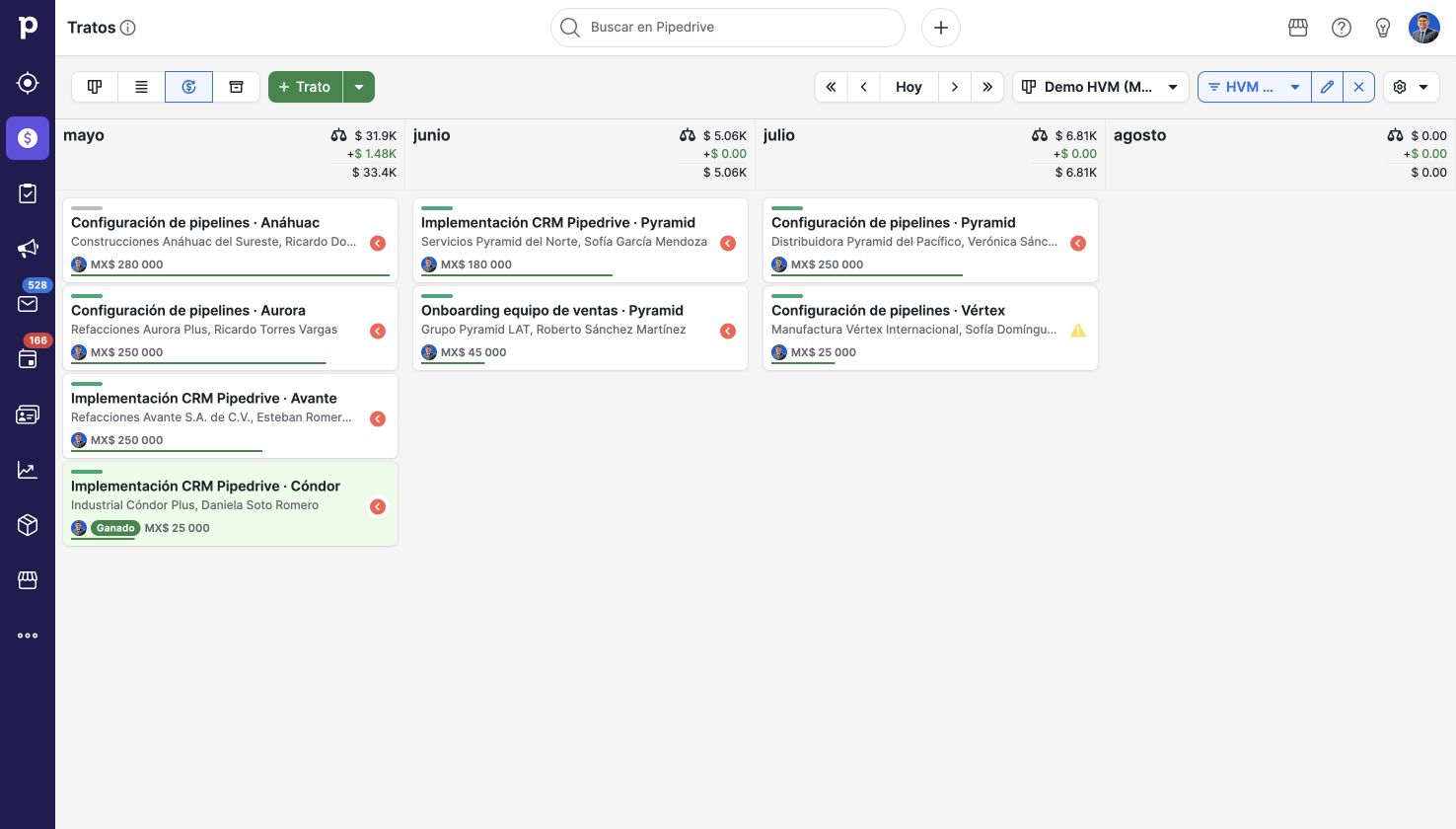1456x829 pixels.
Task: Open the help question mark icon
Action: [1342, 28]
